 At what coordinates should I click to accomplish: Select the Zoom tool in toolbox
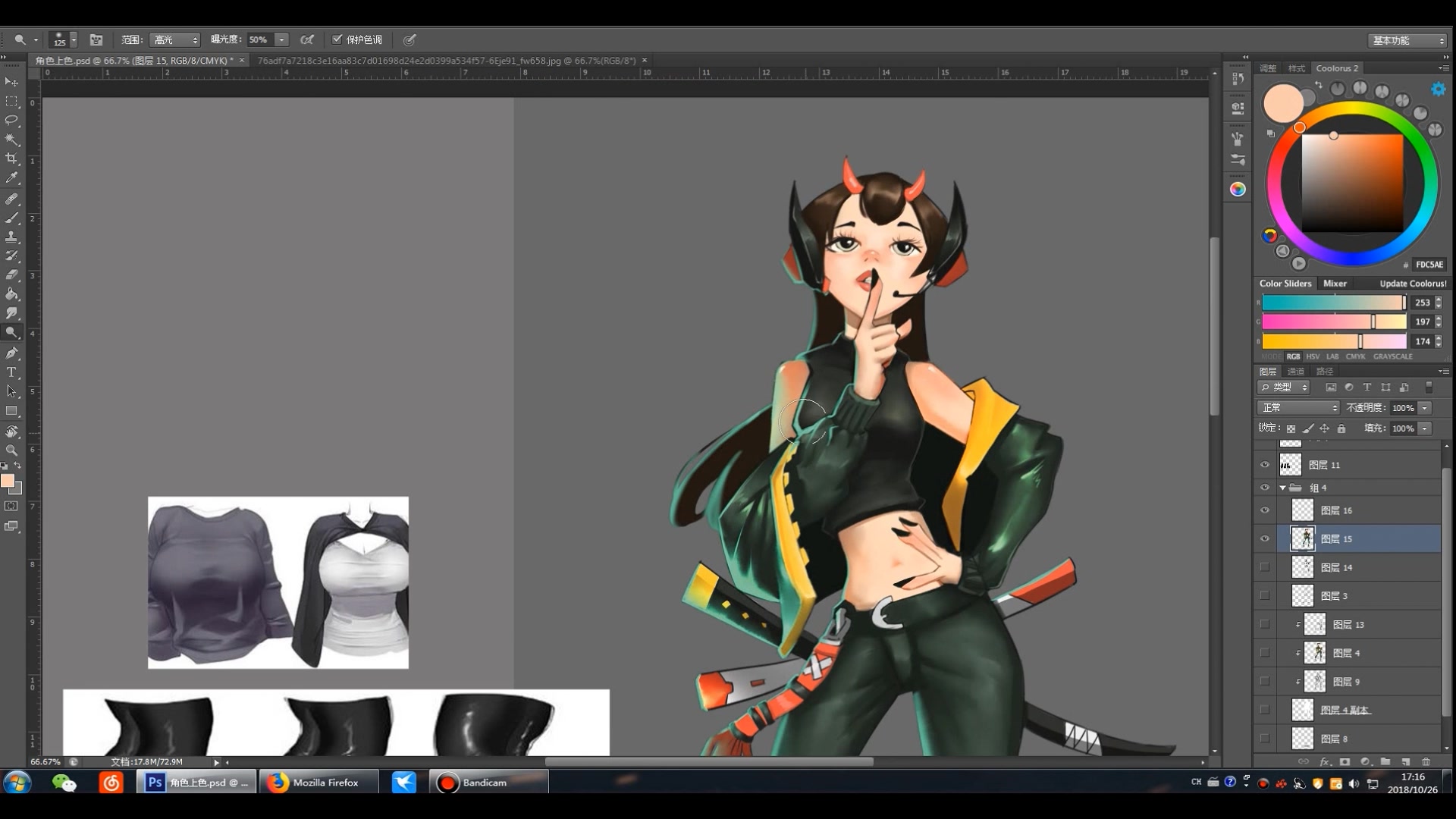click(x=11, y=450)
